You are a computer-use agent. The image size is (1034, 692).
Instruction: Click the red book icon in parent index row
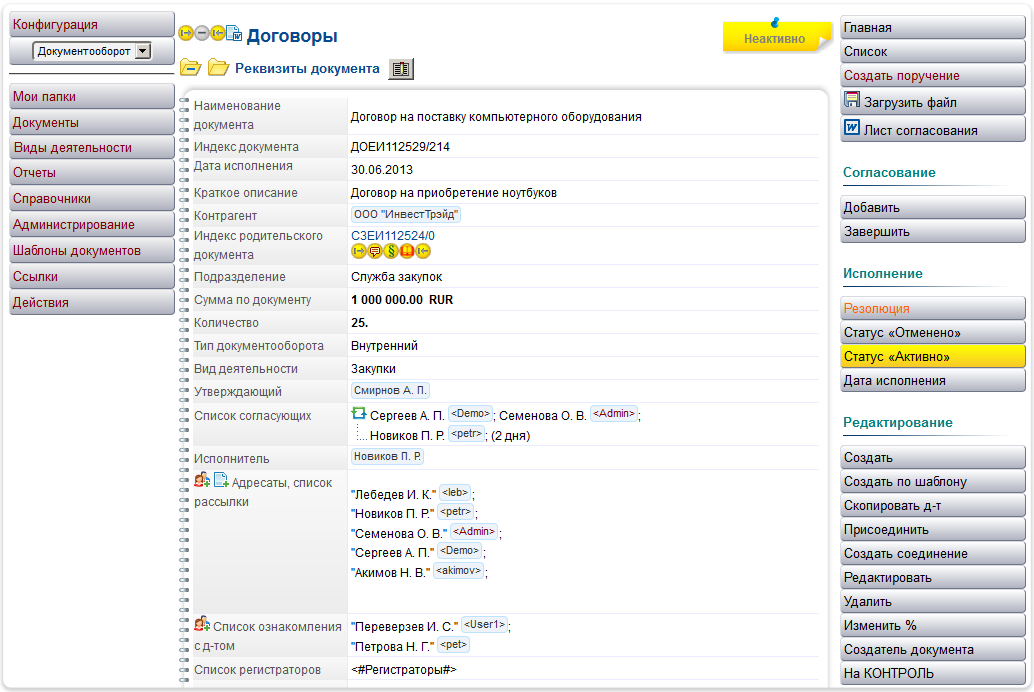tap(407, 251)
